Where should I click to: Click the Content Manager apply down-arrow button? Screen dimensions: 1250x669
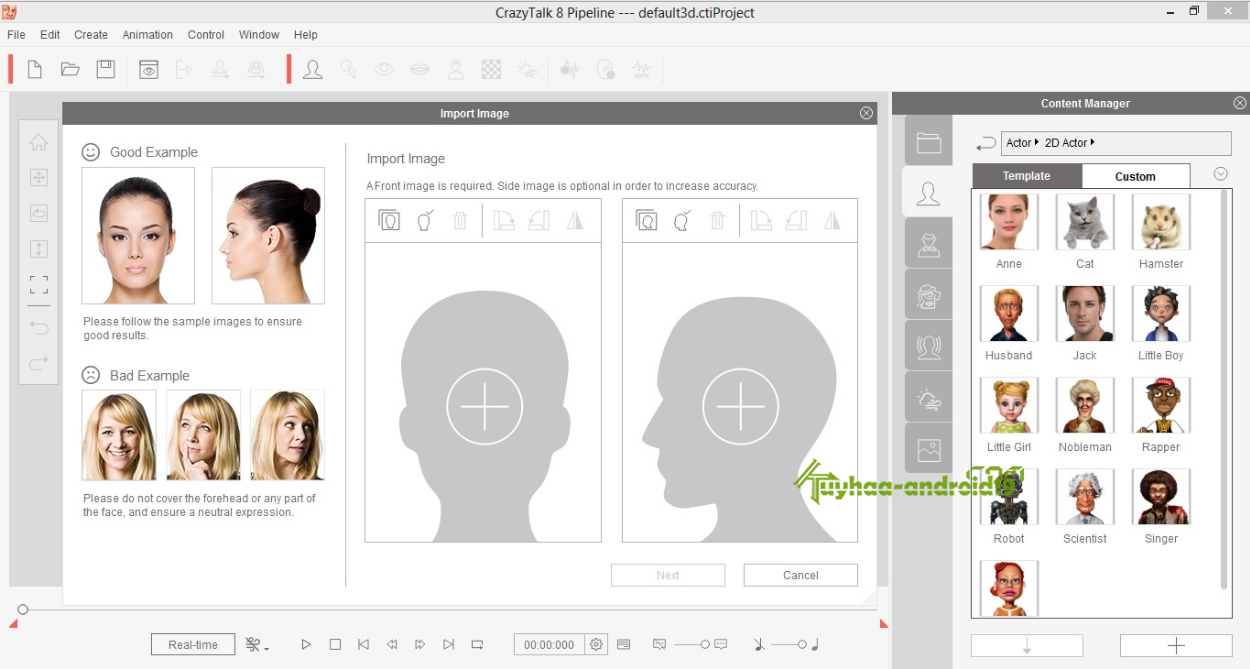pyautogui.click(x=1027, y=646)
